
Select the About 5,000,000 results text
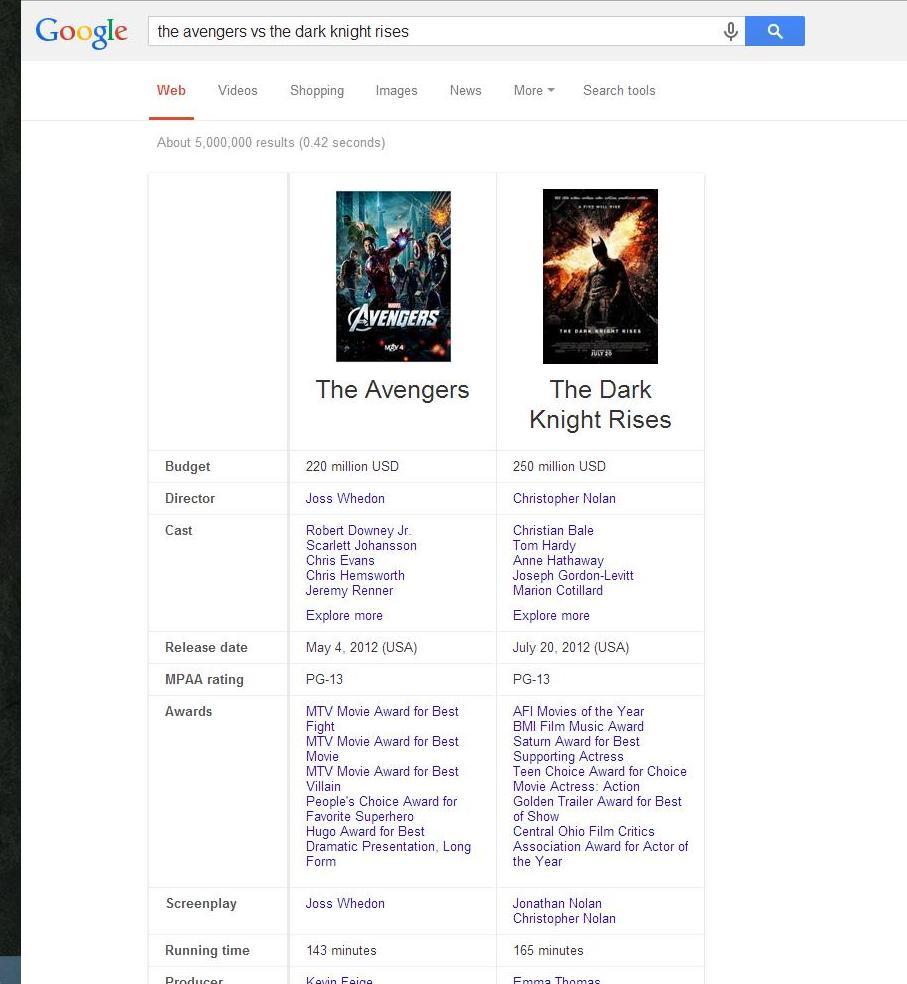[x=271, y=142]
